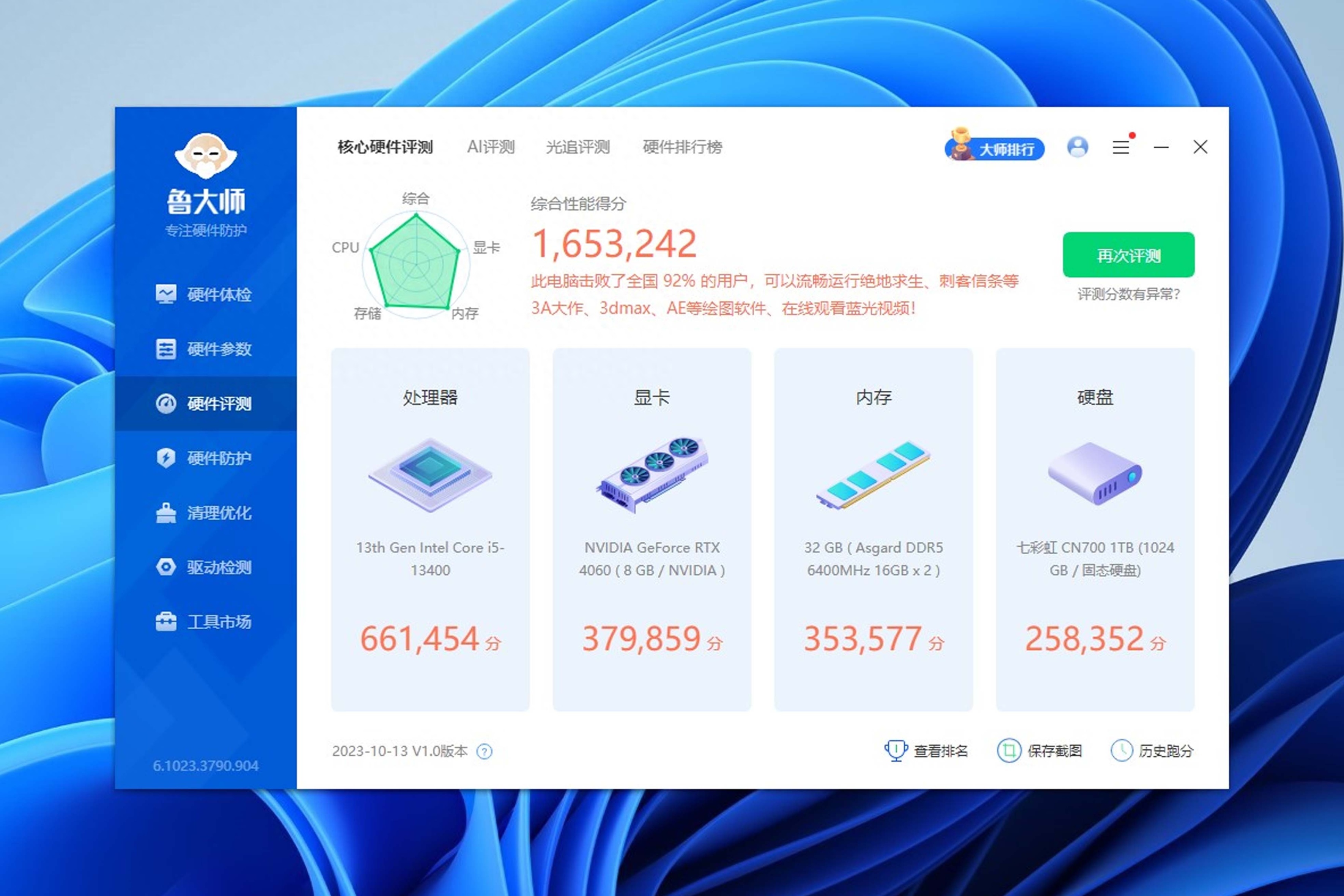
Task: Switch to the AI评测 tab
Action: (x=490, y=148)
